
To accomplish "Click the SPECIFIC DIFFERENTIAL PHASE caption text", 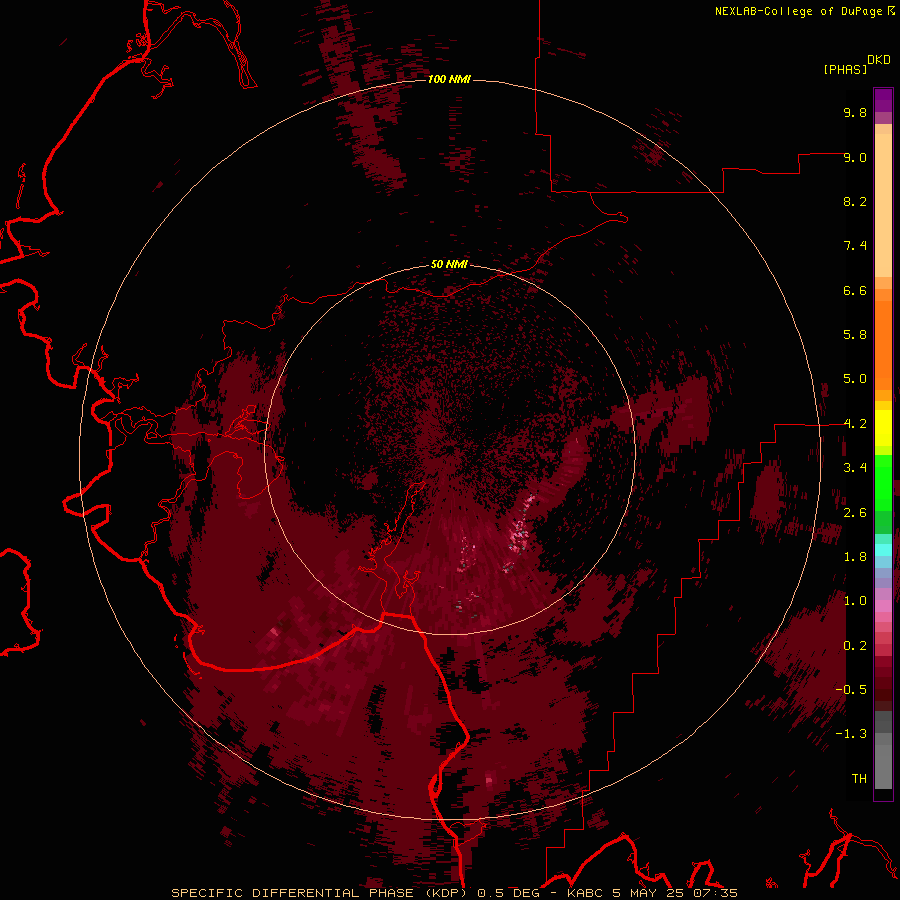I will [292, 893].
